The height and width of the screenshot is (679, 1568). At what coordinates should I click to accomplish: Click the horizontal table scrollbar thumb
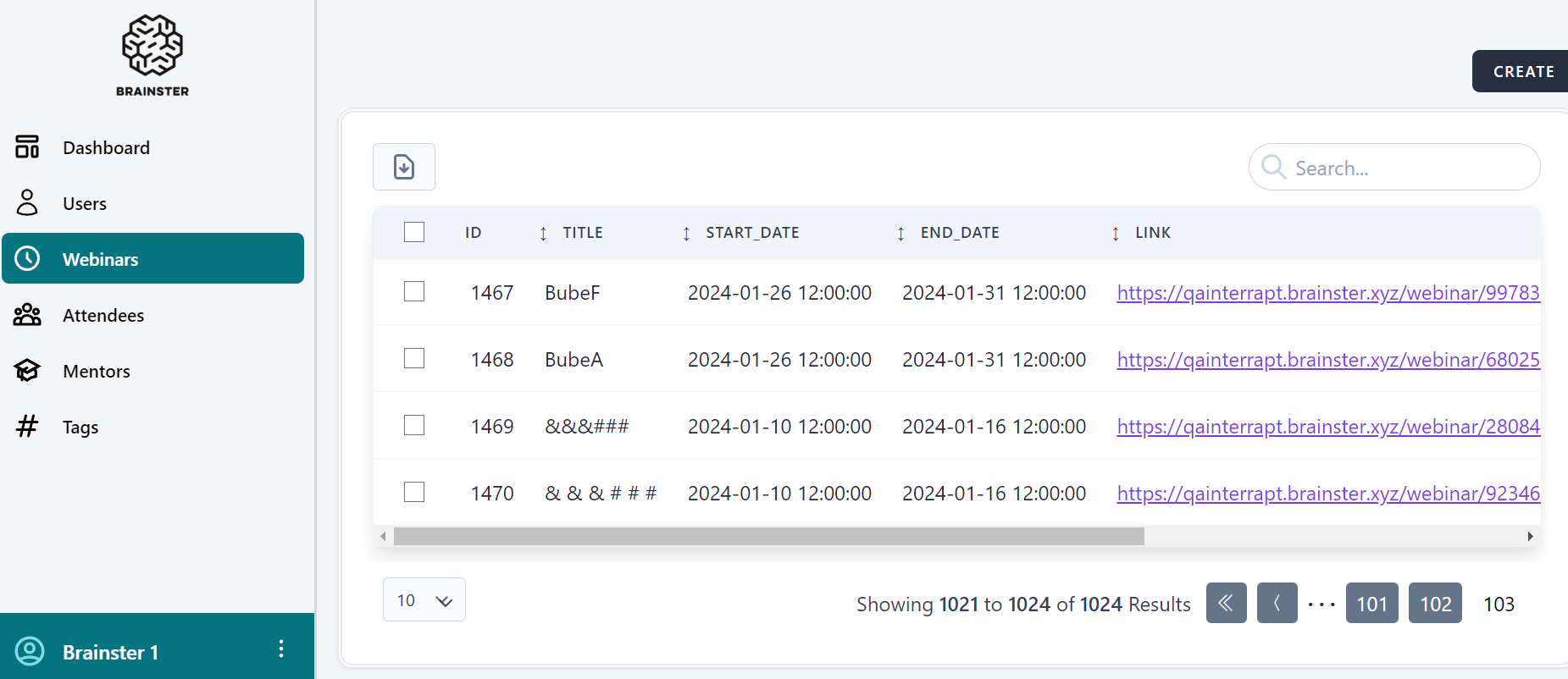click(x=768, y=536)
